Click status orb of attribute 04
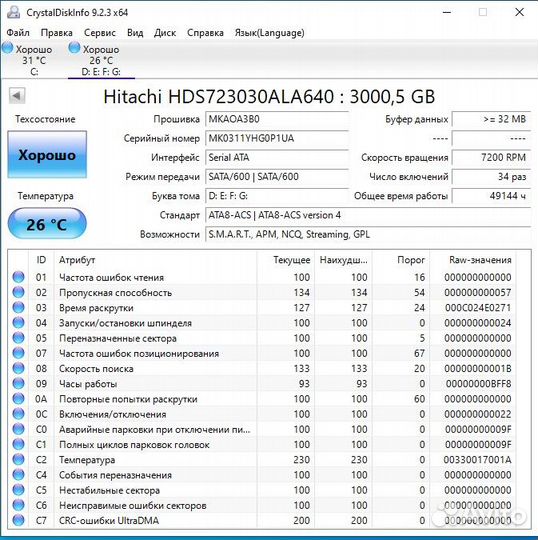This screenshot has width=538, height=540. [x=18, y=322]
